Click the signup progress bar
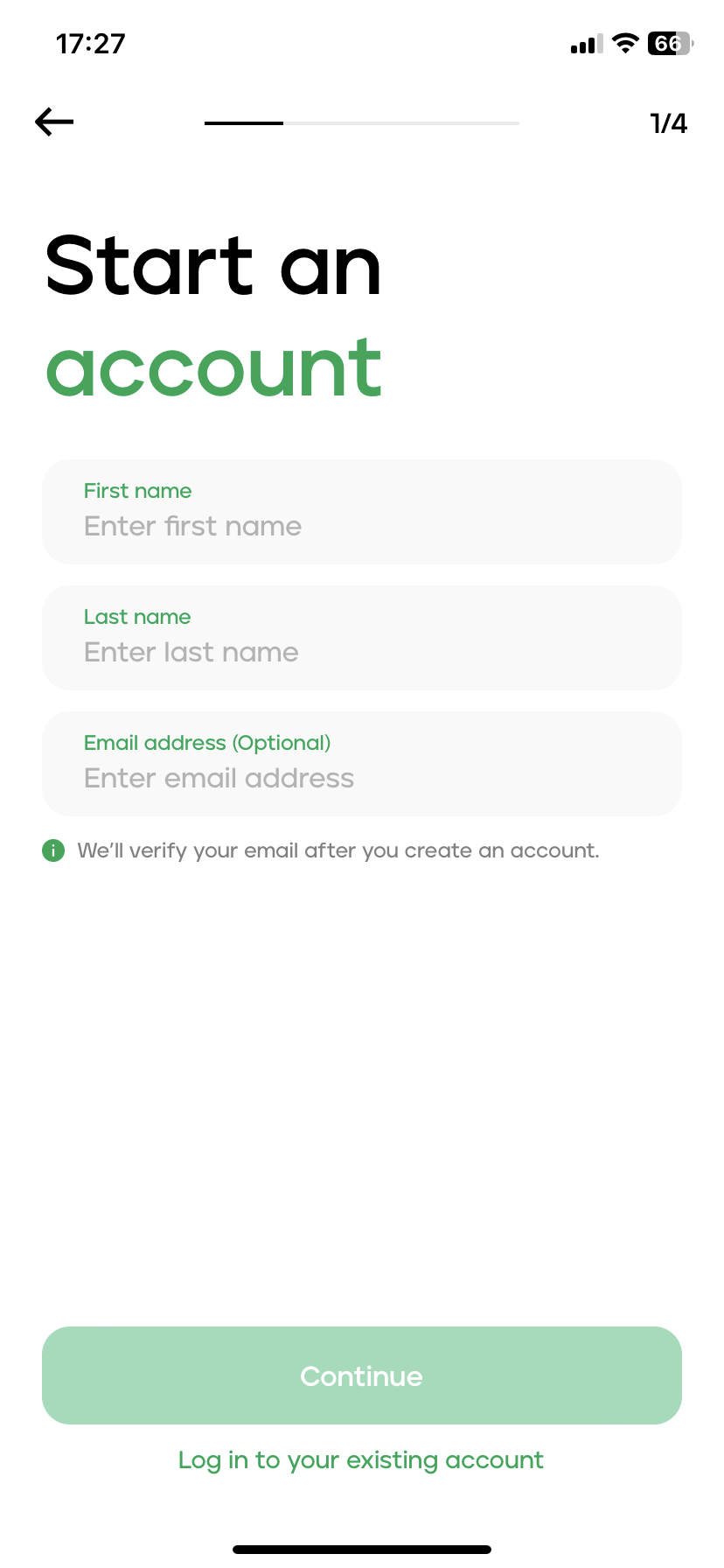724x1568 pixels. [x=362, y=123]
